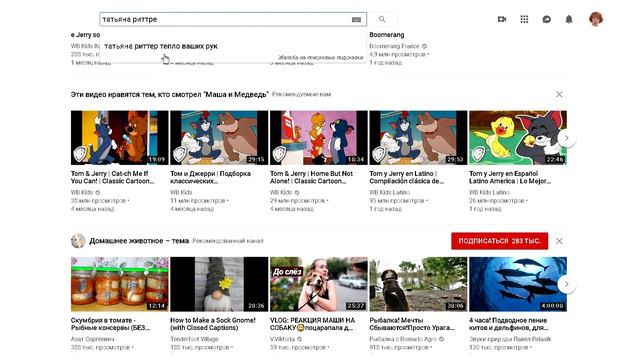Show next Tom and Jerry videos arrow

point(567,138)
